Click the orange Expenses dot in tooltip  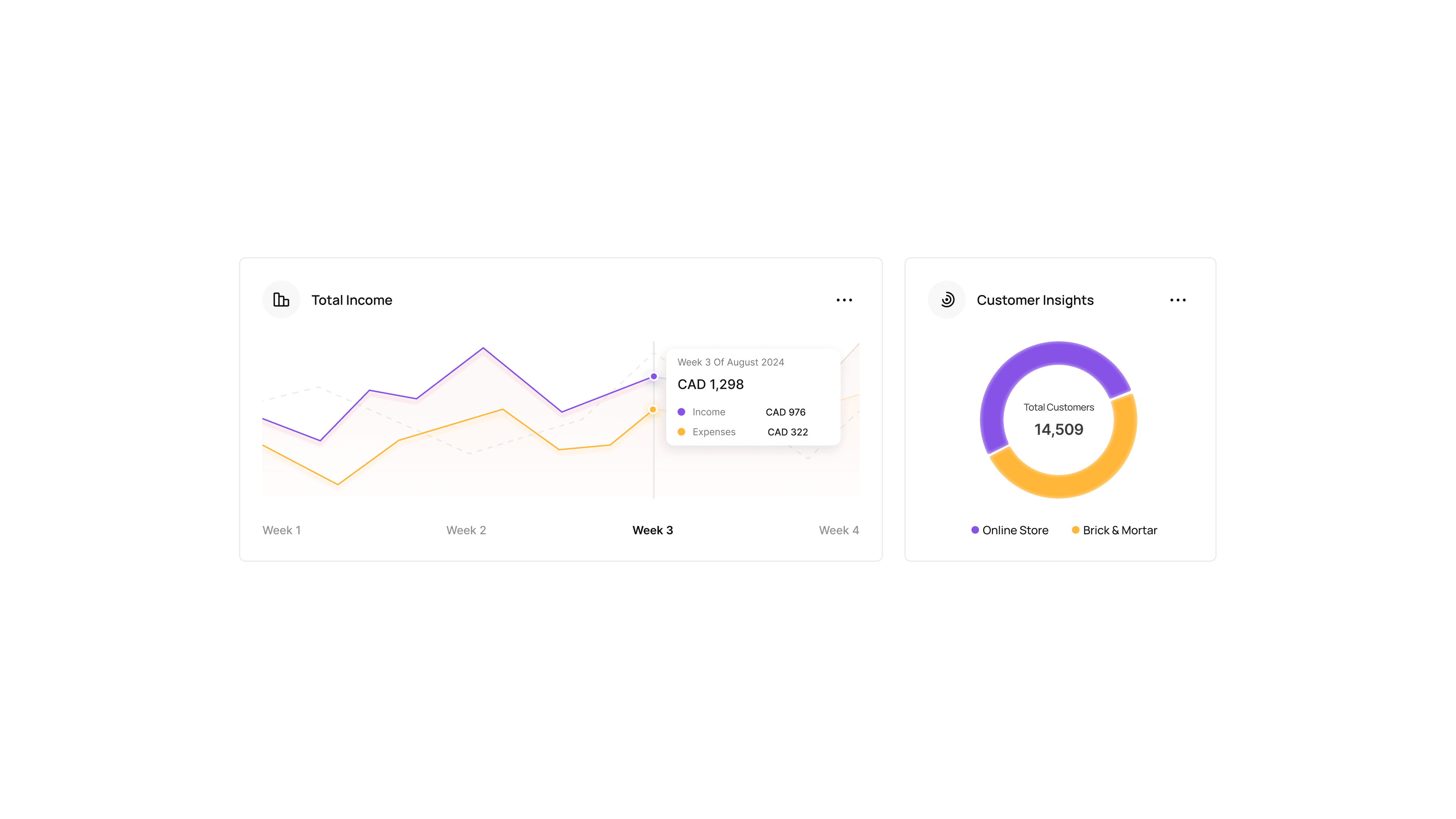[x=681, y=432]
